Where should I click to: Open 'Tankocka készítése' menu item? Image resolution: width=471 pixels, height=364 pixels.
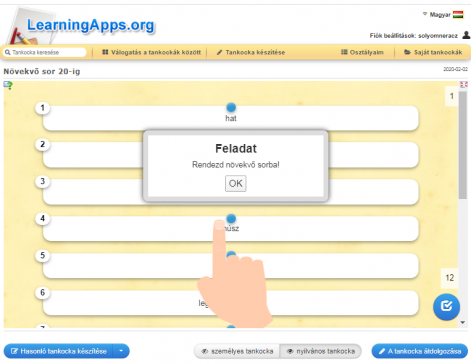coord(251,52)
